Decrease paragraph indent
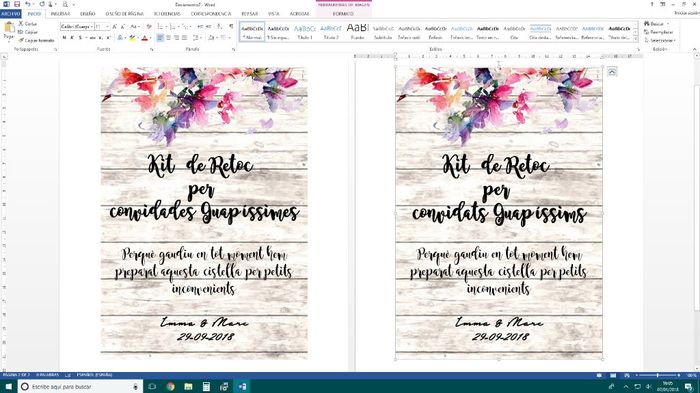This screenshot has height=393, width=700. coord(200,27)
